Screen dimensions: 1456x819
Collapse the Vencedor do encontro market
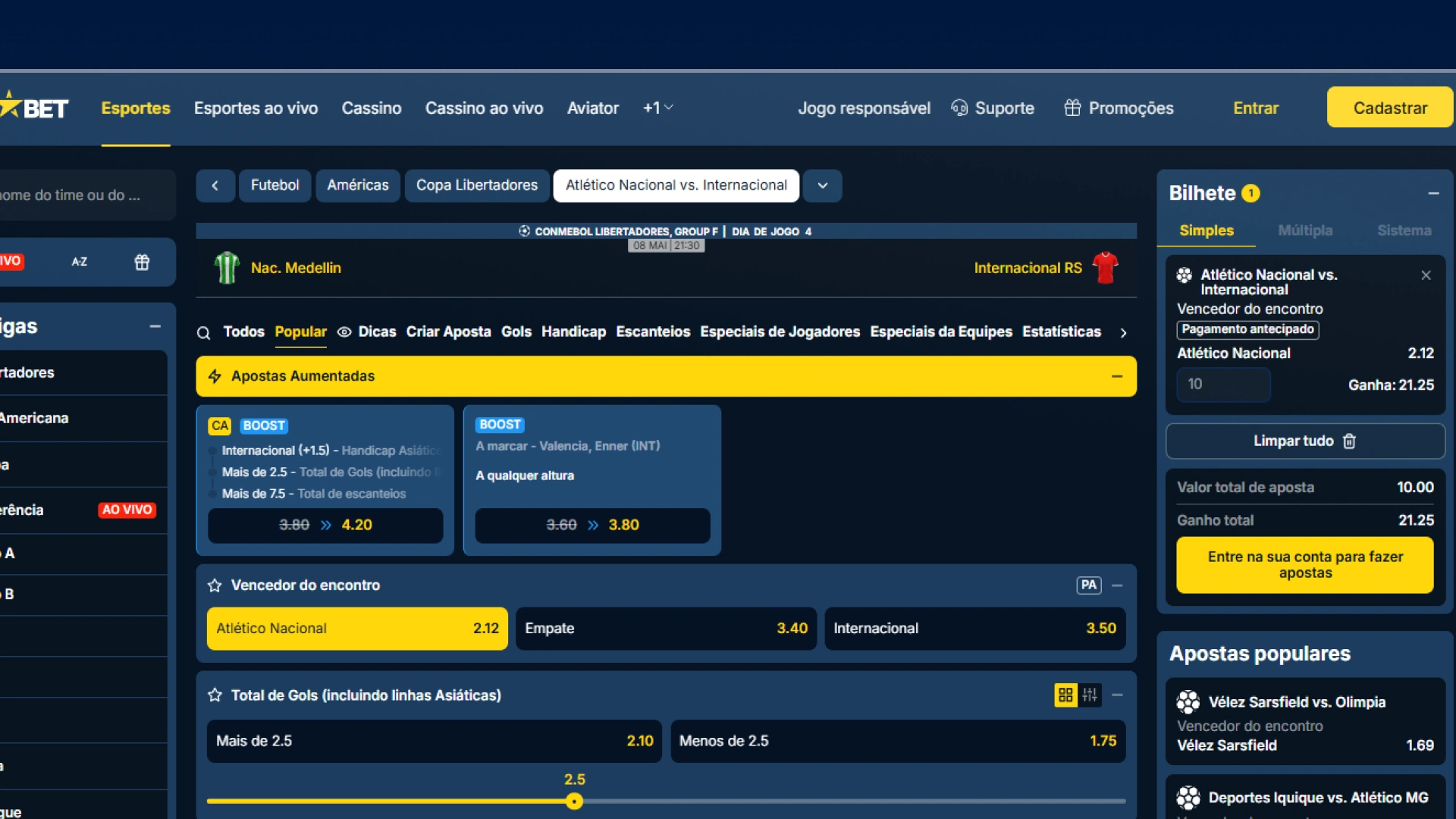tap(1117, 585)
